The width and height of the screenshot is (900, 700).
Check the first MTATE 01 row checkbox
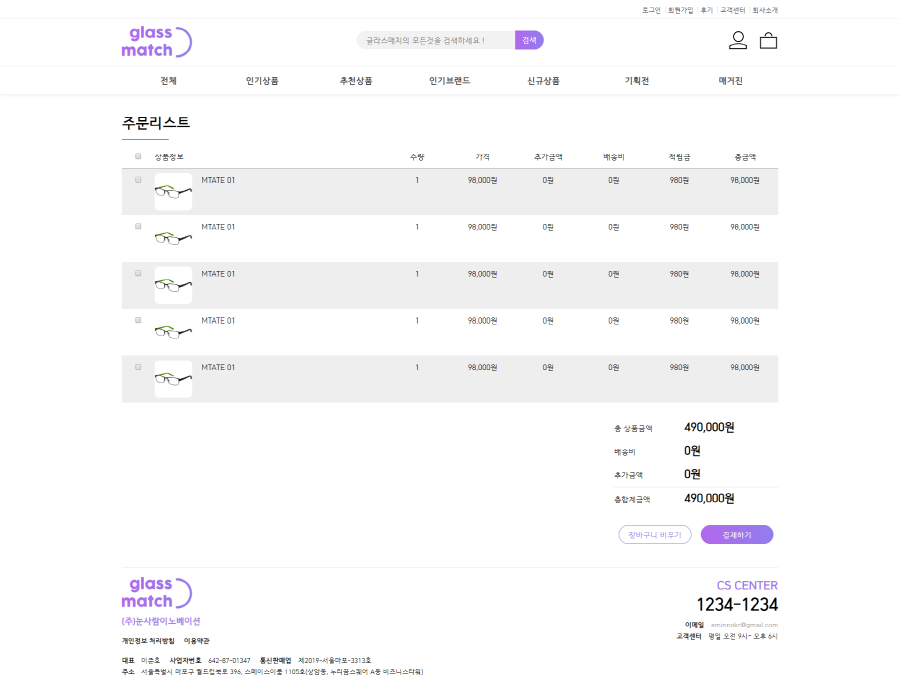click(138, 180)
